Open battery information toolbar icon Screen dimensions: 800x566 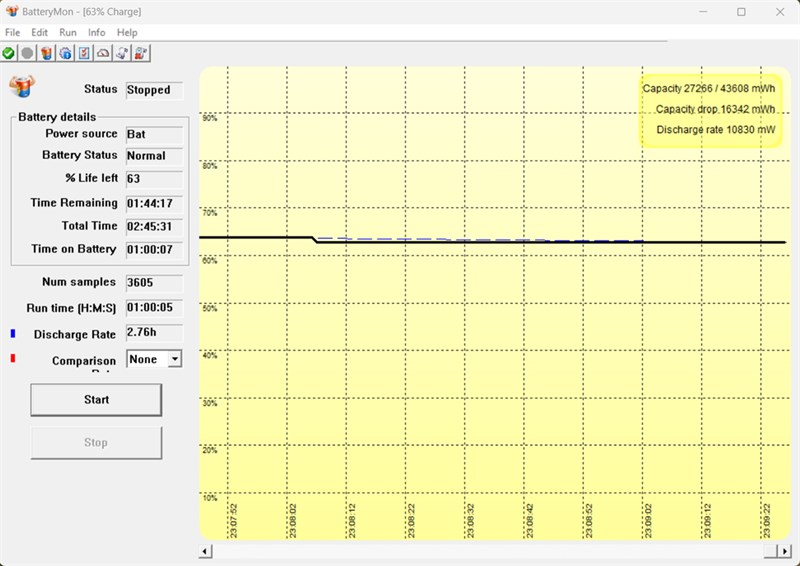[65, 53]
